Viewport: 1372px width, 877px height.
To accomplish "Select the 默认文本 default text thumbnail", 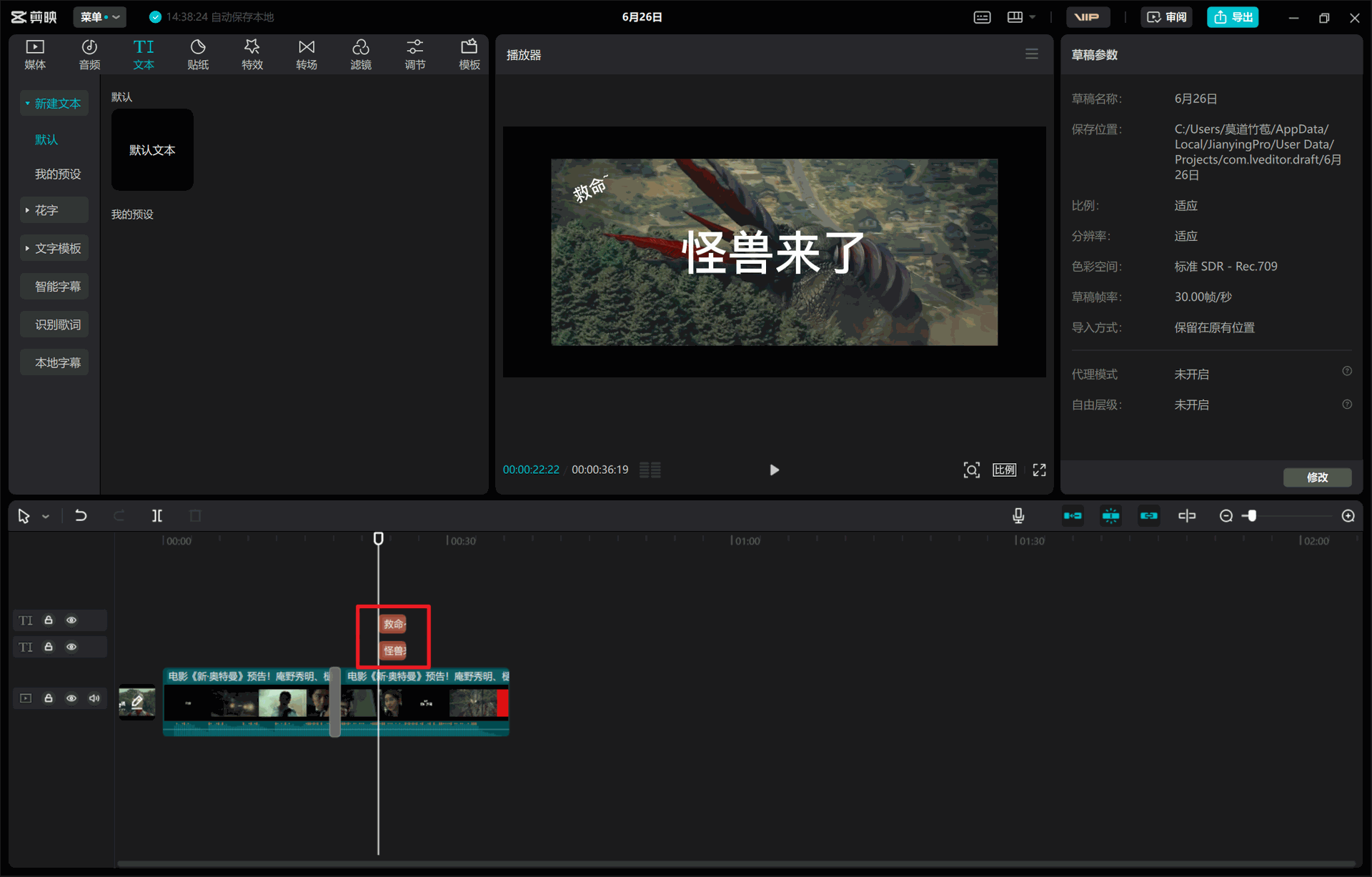I will tap(152, 149).
